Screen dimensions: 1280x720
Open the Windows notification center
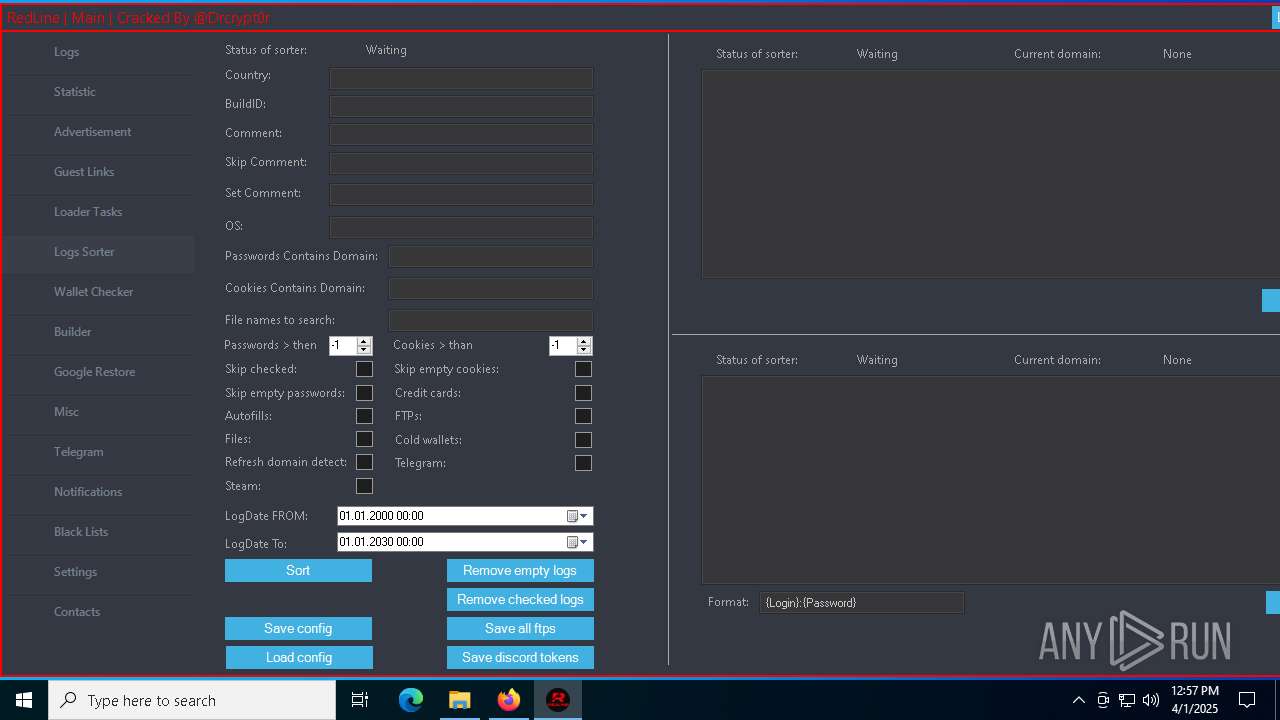[1247, 700]
